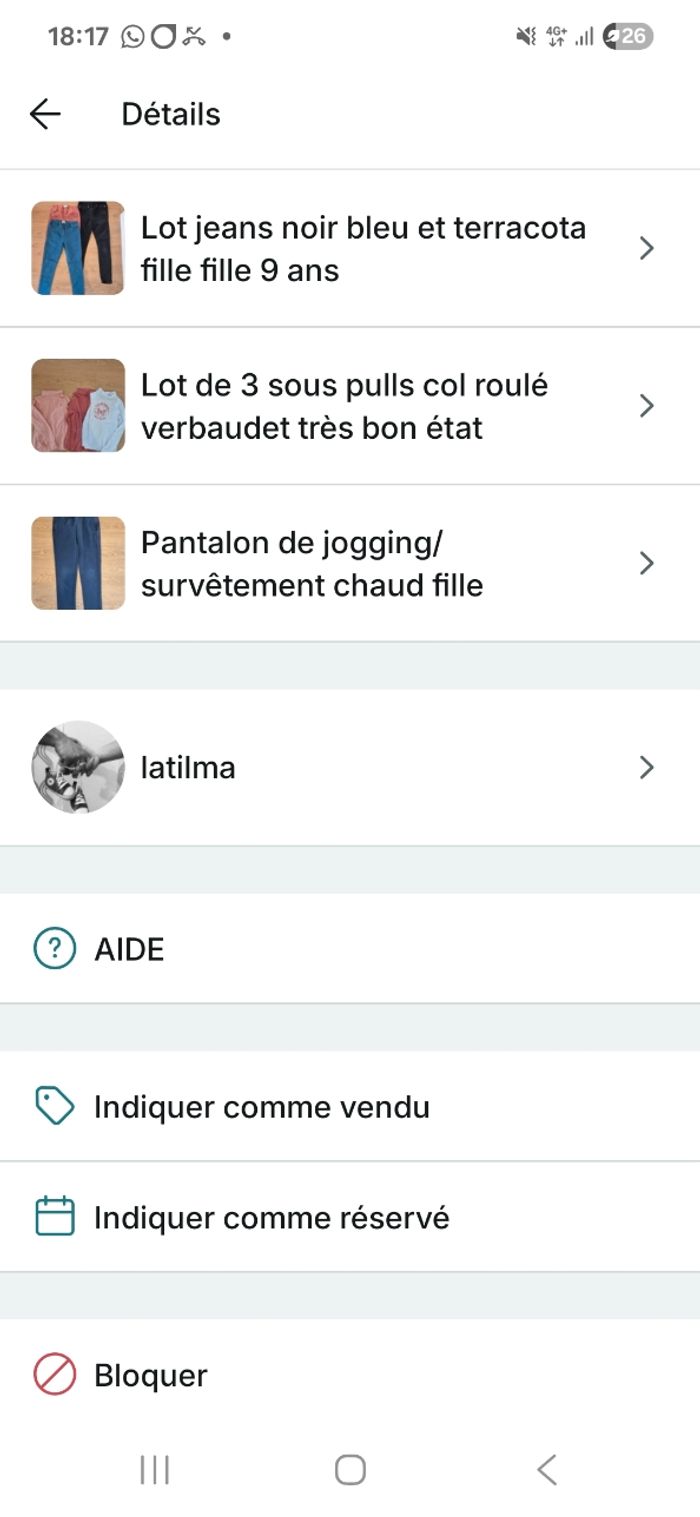Open the AIDE help link

[x=129, y=949]
